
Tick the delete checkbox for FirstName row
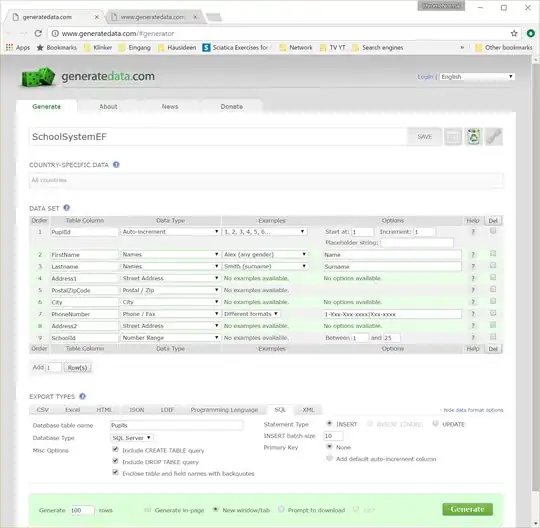point(493,253)
